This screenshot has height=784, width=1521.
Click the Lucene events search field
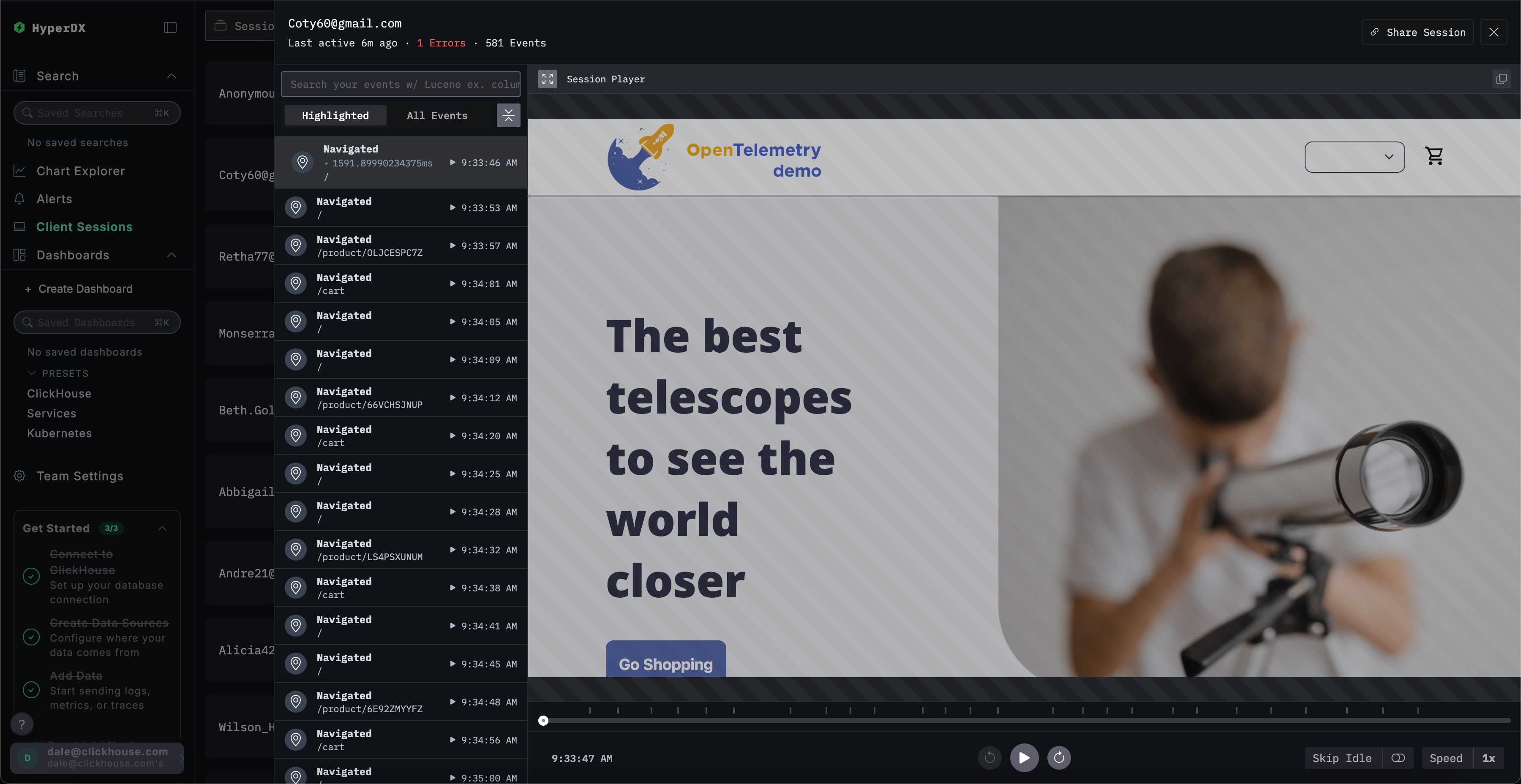point(401,84)
